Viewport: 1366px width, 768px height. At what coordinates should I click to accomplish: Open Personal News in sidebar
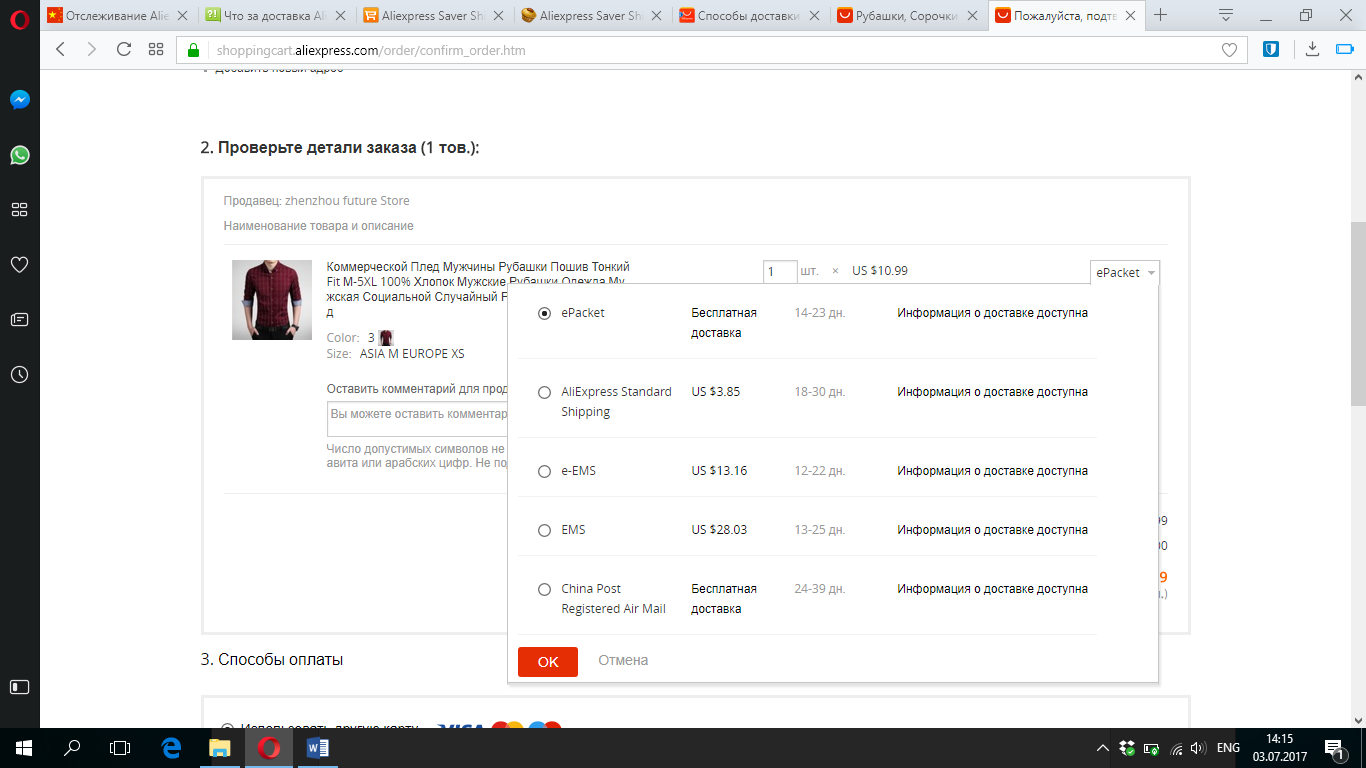click(x=19, y=320)
